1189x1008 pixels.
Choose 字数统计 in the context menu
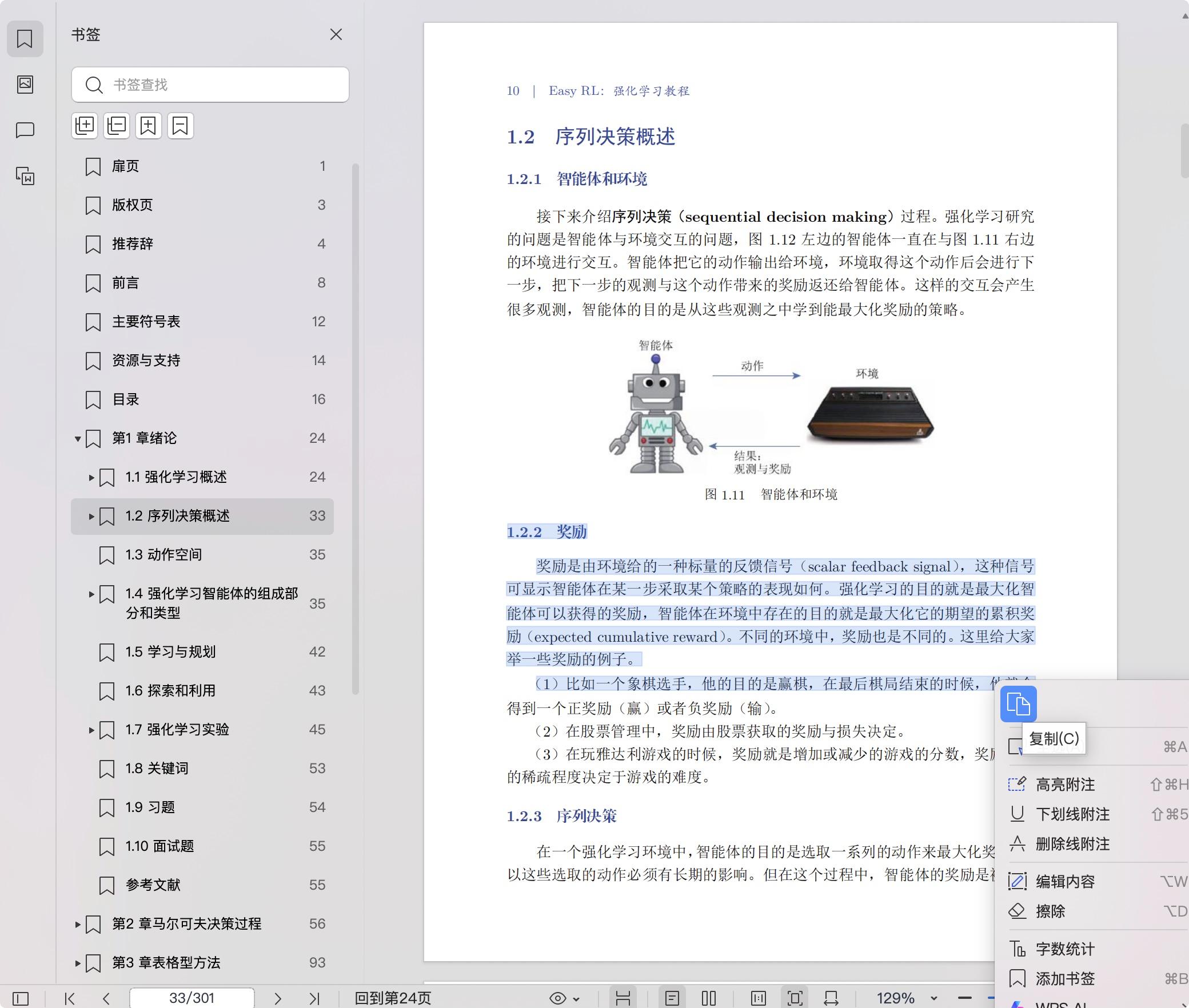click(1065, 949)
